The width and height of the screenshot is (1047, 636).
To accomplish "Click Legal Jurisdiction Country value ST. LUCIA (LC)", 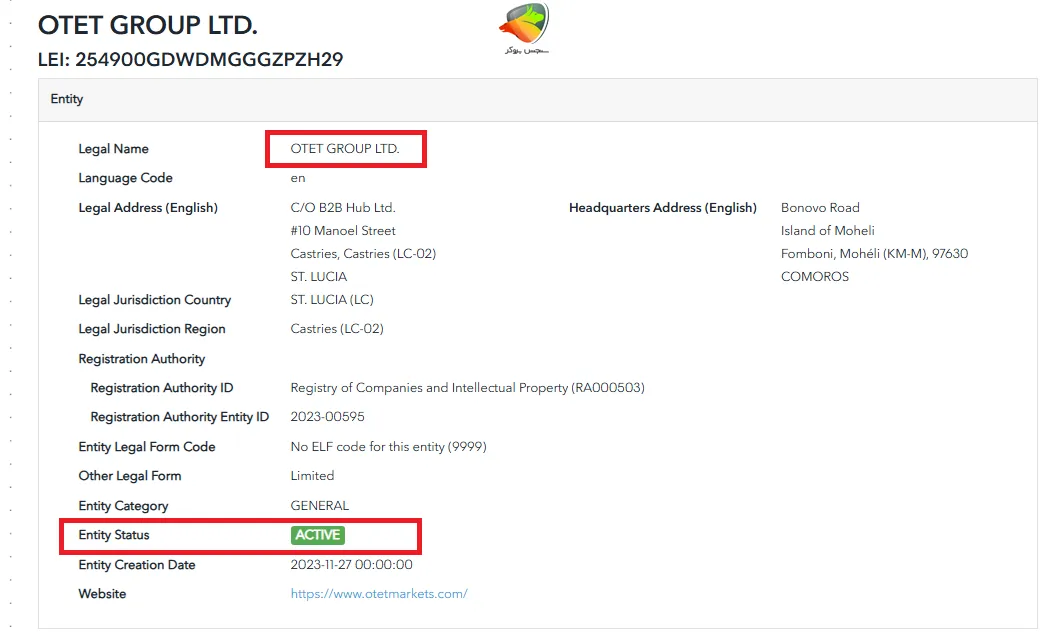I will 332,300.
